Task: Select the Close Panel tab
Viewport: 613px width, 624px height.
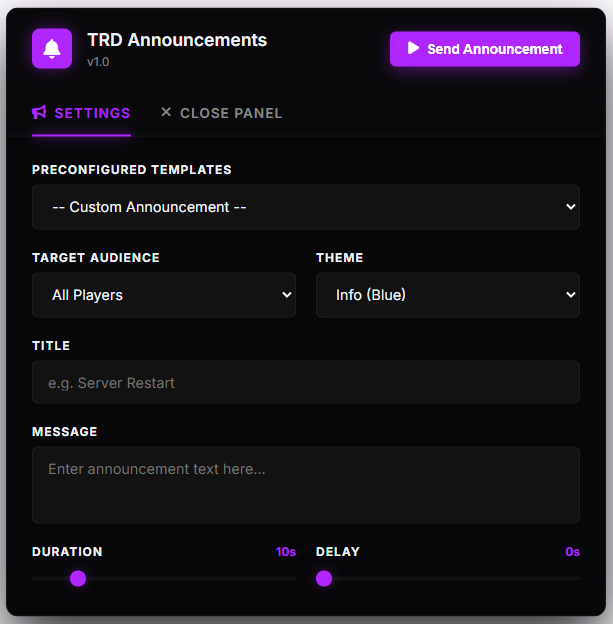Action: click(221, 113)
